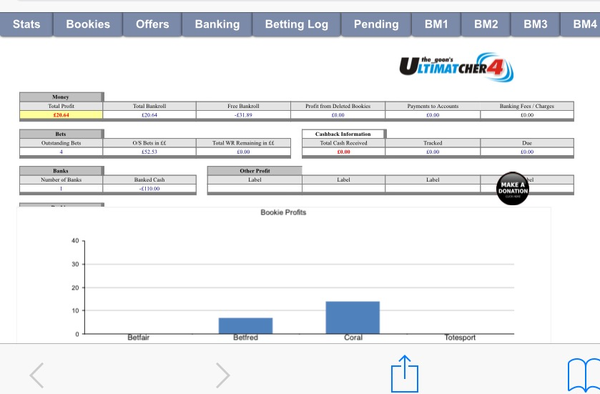Screen dimensions: 600x394
Task: Click the Number of Banks value 1
Action: coord(61,189)
